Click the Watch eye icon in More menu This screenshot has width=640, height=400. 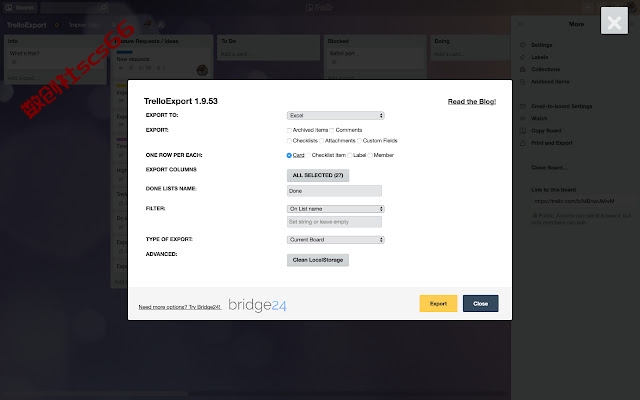coord(522,118)
